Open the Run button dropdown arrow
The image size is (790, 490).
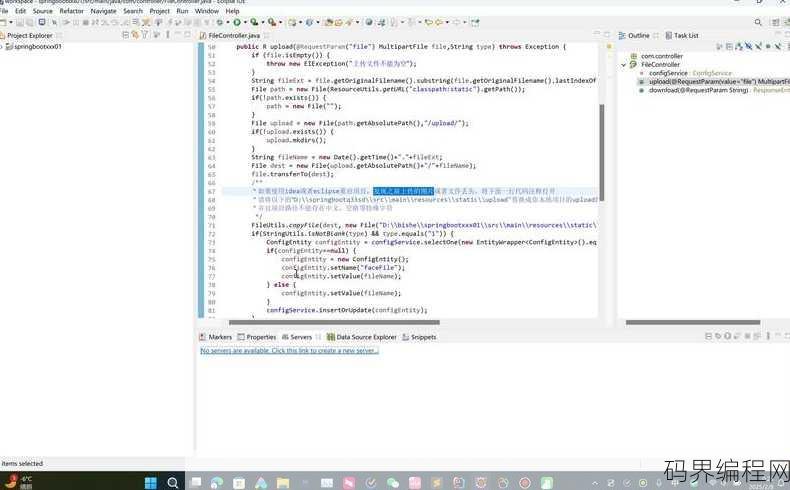point(245,22)
